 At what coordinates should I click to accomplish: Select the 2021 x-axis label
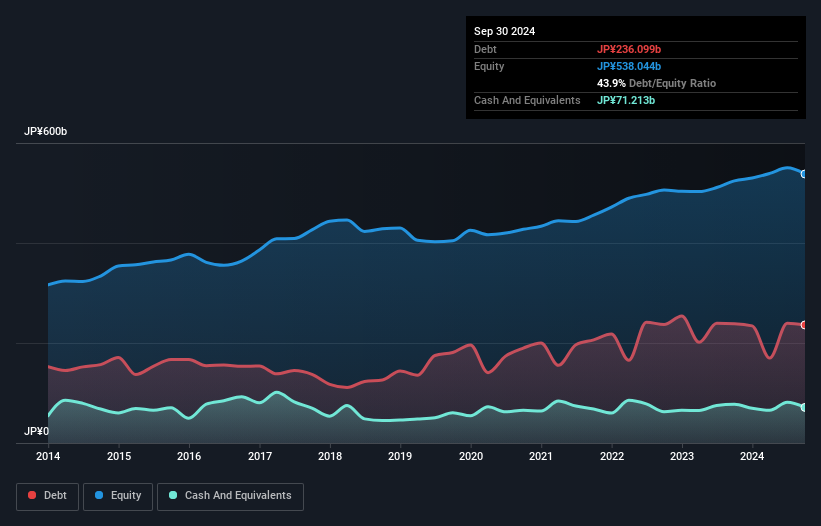point(541,456)
